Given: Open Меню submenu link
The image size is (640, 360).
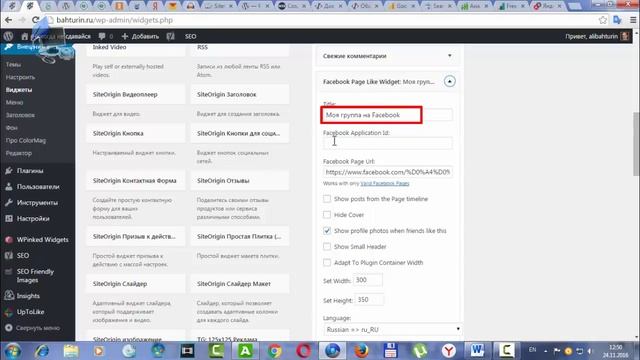Looking at the screenshot, I should pos(14,102).
